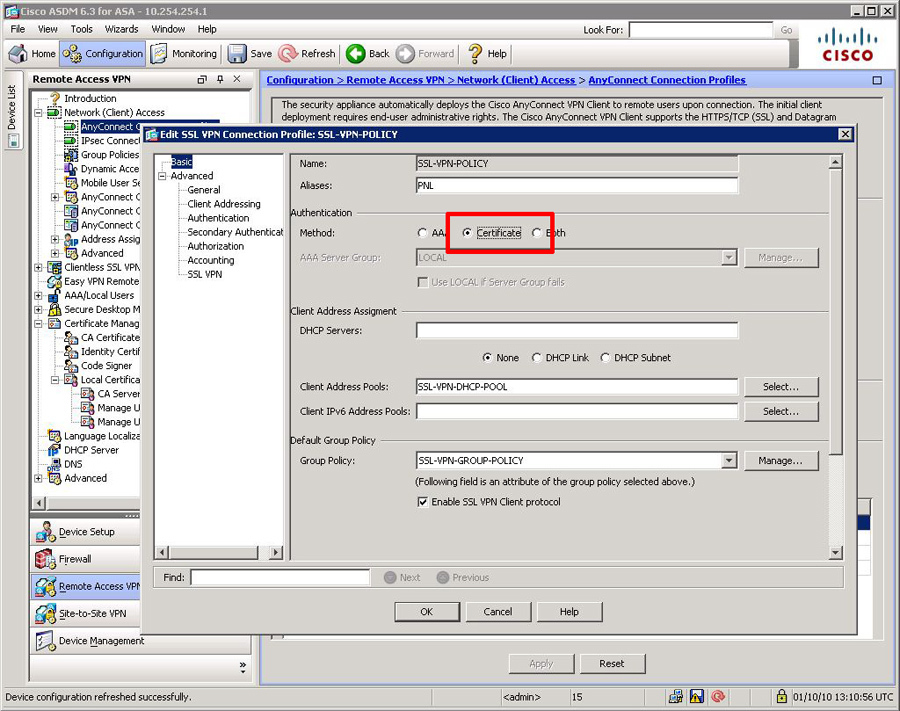Click the Group Policies tree icon
This screenshot has height=711, width=900.
(x=71, y=154)
